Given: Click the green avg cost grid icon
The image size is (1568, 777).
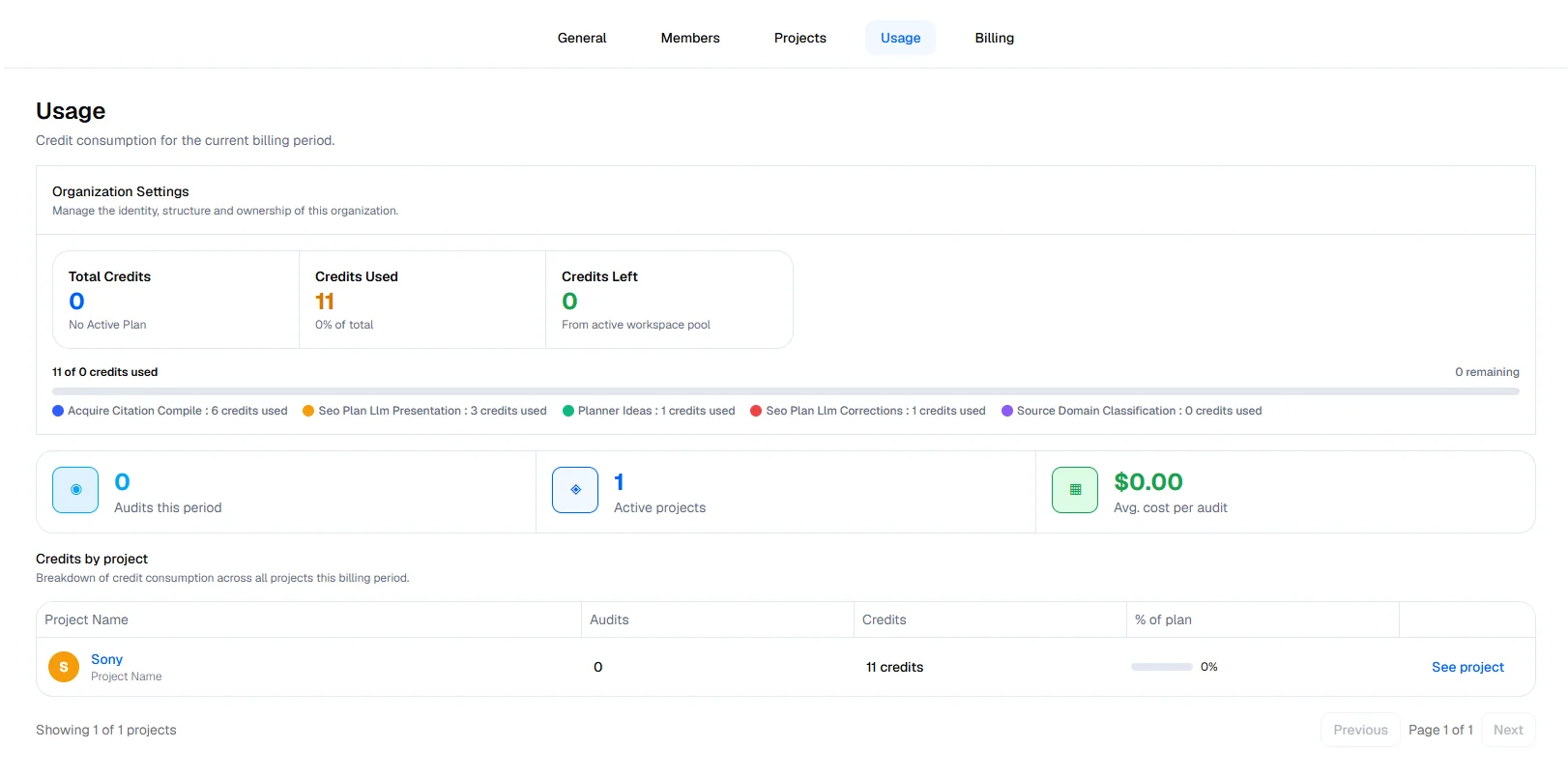Looking at the screenshot, I should point(1075,490).
